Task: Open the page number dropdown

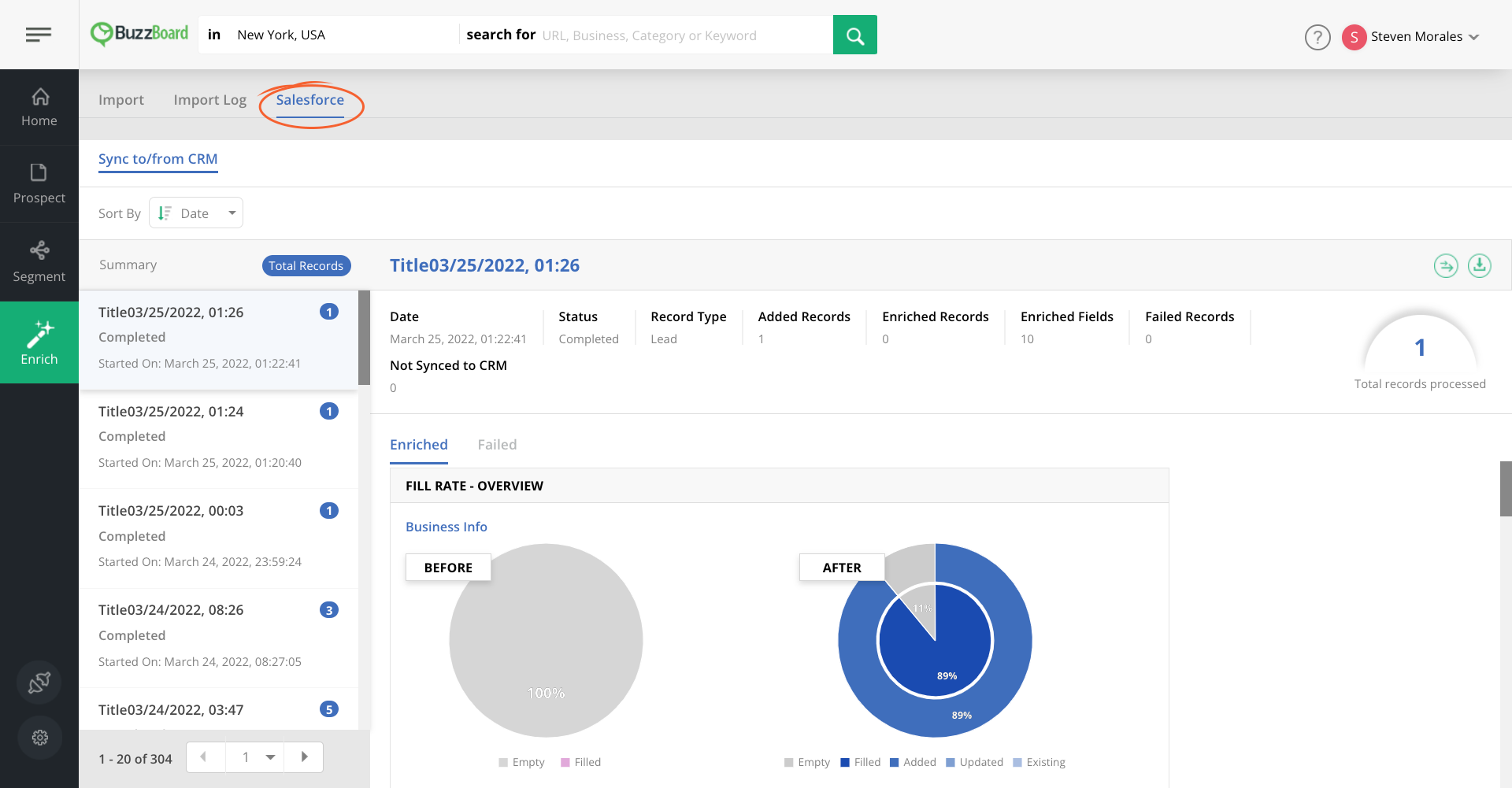Action: click(x=255, y=757)
